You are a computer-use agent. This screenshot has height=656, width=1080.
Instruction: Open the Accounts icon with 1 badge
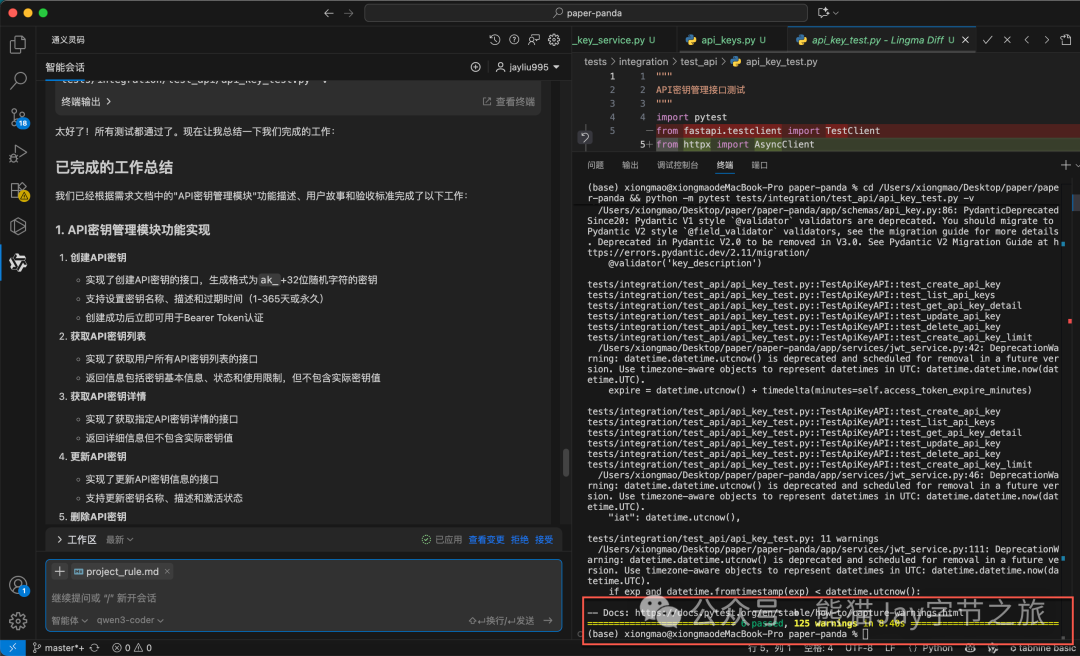pos(18,586)
